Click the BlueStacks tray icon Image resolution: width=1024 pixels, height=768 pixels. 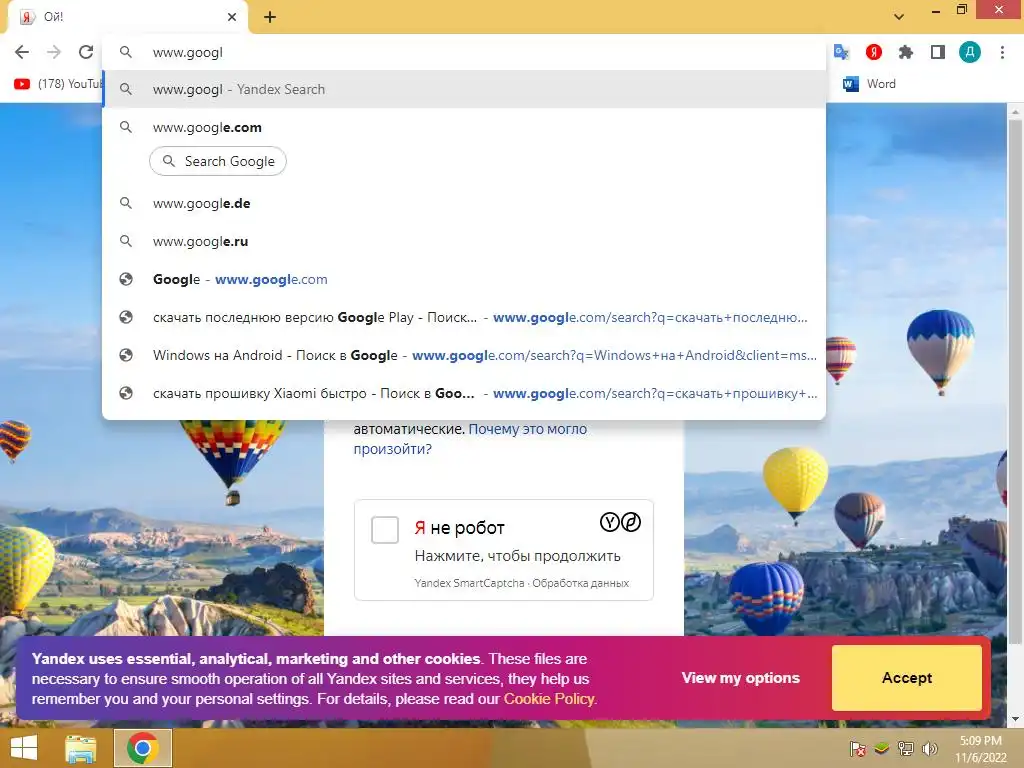tap(882, 748)
